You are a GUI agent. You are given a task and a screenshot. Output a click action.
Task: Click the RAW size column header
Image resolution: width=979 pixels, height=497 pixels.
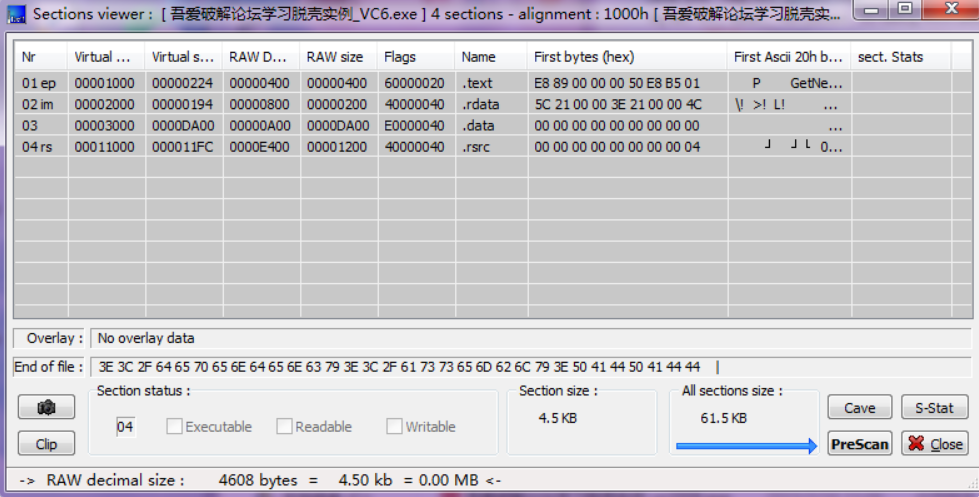click(x=338, y=57)
